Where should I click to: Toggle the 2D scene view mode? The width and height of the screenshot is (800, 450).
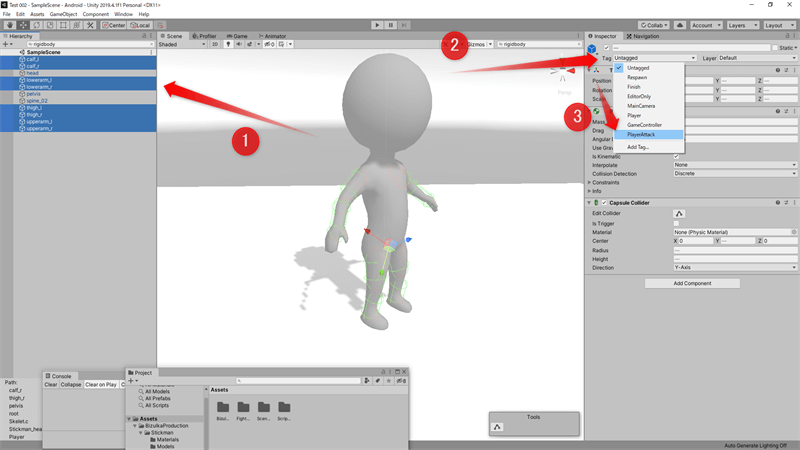click(215, 44)
